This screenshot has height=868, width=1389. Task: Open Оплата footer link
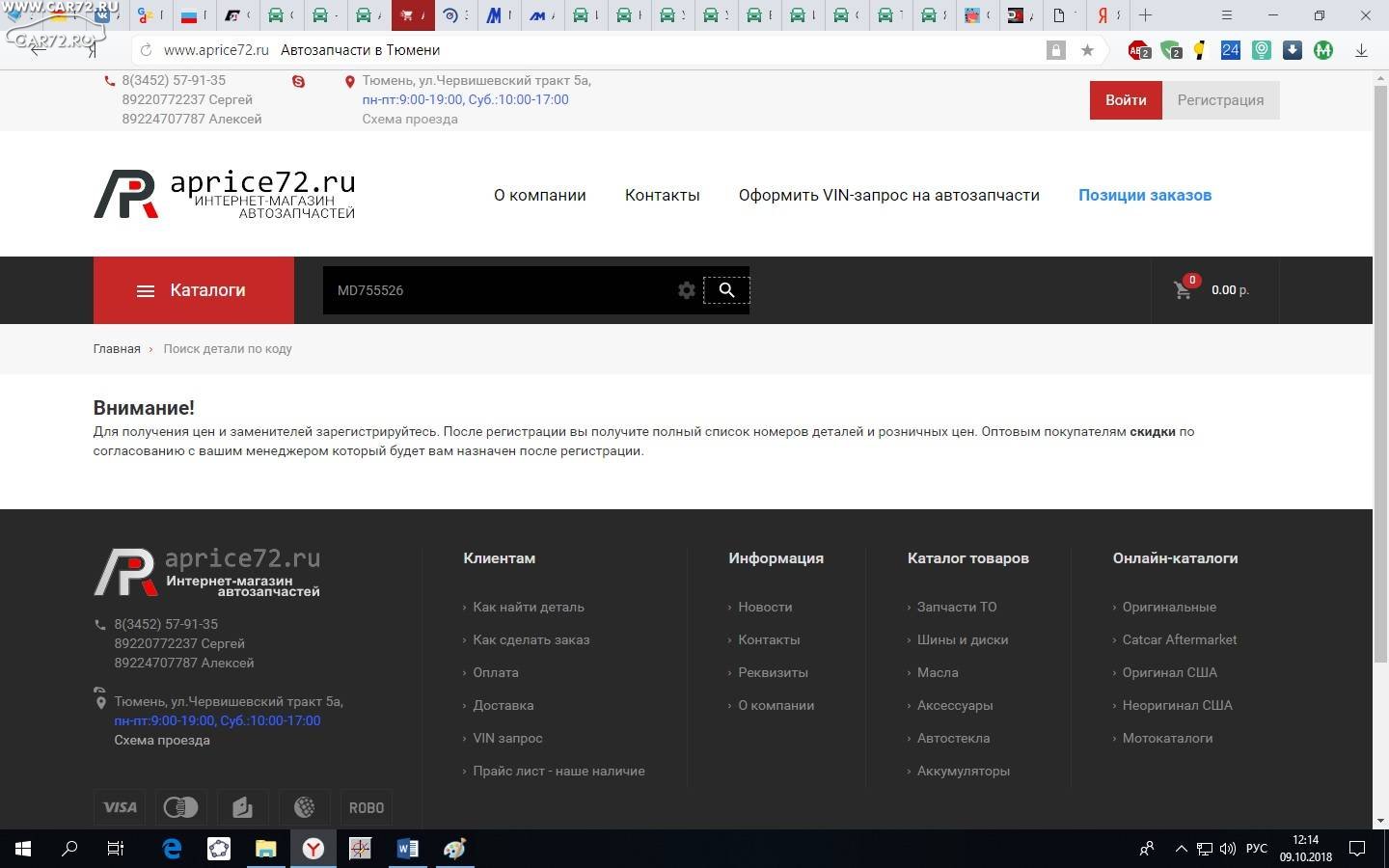[496, 672]
